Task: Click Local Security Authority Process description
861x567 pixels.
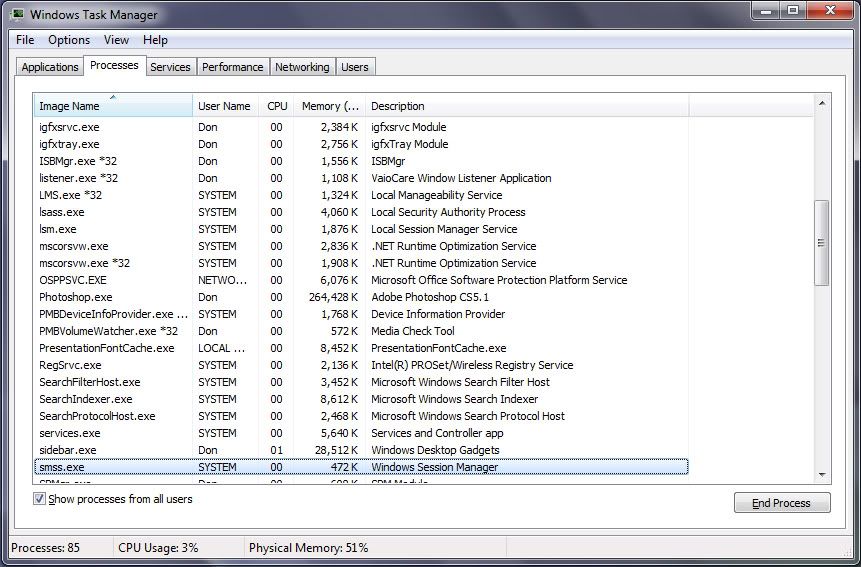Action: pyautogui.click(x=448, y=212)
